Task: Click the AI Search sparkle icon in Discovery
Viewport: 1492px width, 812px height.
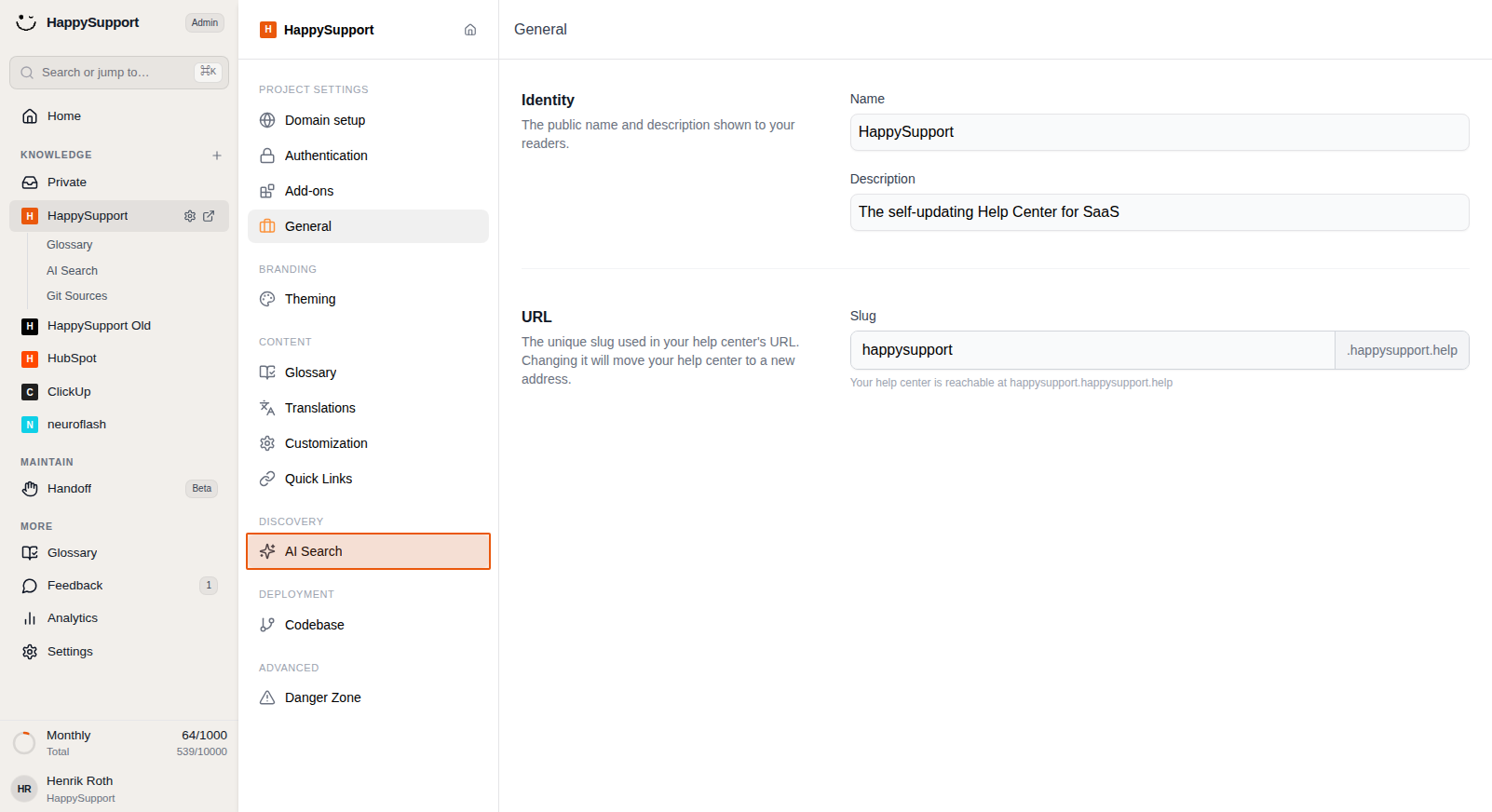Action: tap(267, 551)
